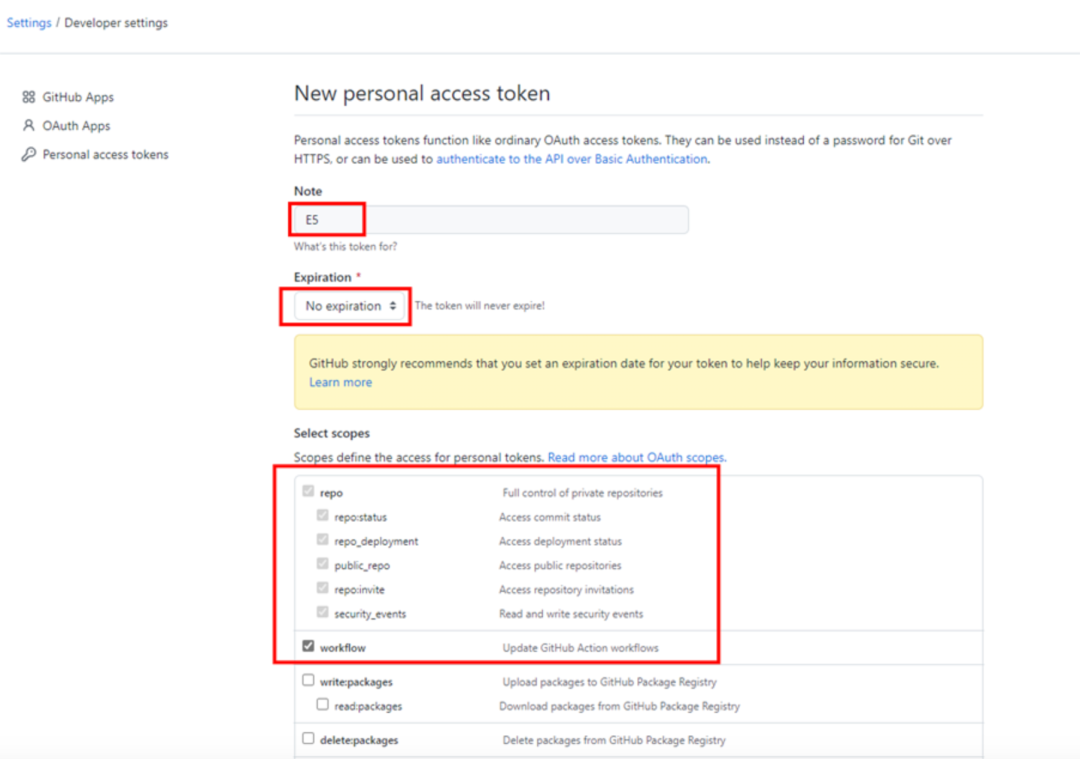Toggle the repo:status scope checkbox
The image size is (1080, 759).
click(x=322, y=516)
